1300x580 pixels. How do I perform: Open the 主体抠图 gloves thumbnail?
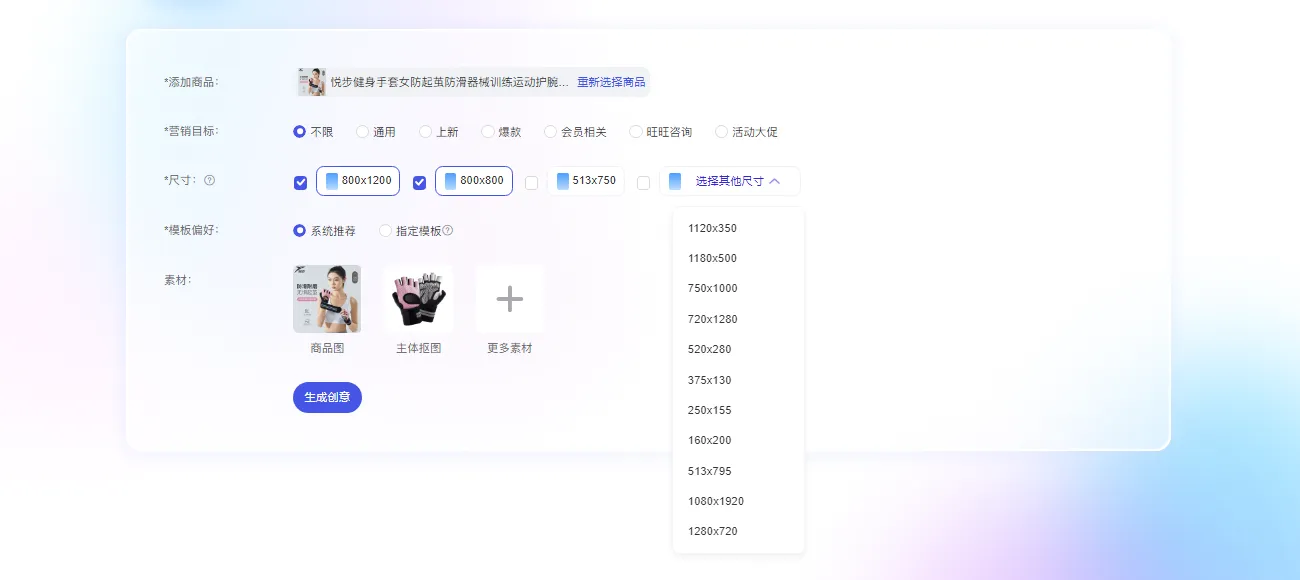point(419,299)
